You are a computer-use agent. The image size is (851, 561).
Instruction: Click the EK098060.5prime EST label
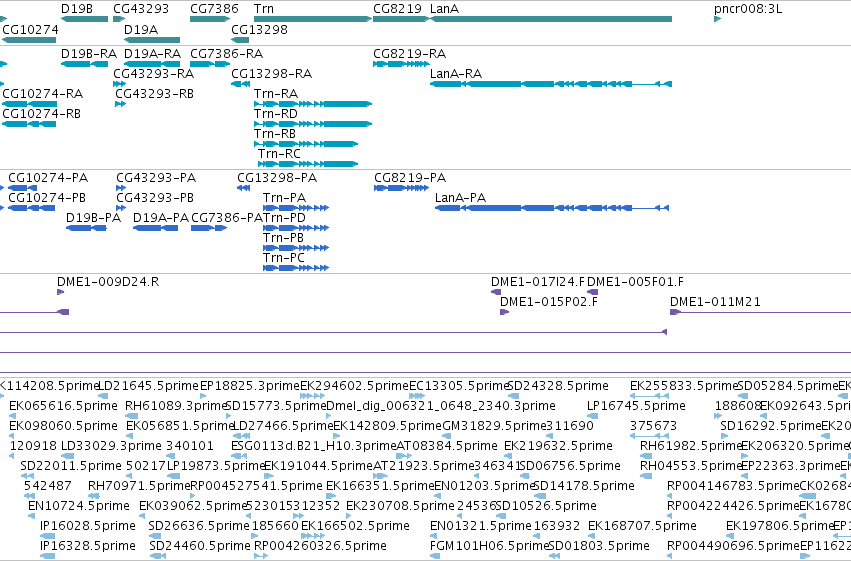63,426
